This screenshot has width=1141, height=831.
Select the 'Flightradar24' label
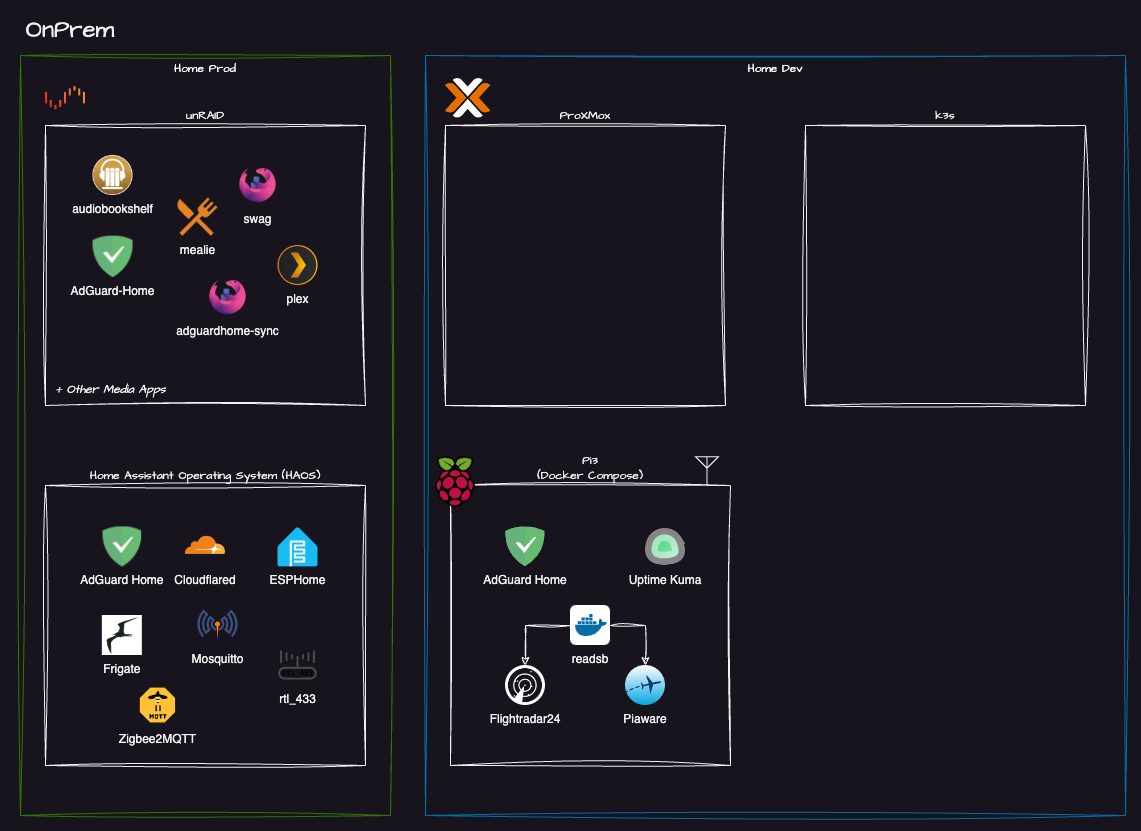pos(525,719)
